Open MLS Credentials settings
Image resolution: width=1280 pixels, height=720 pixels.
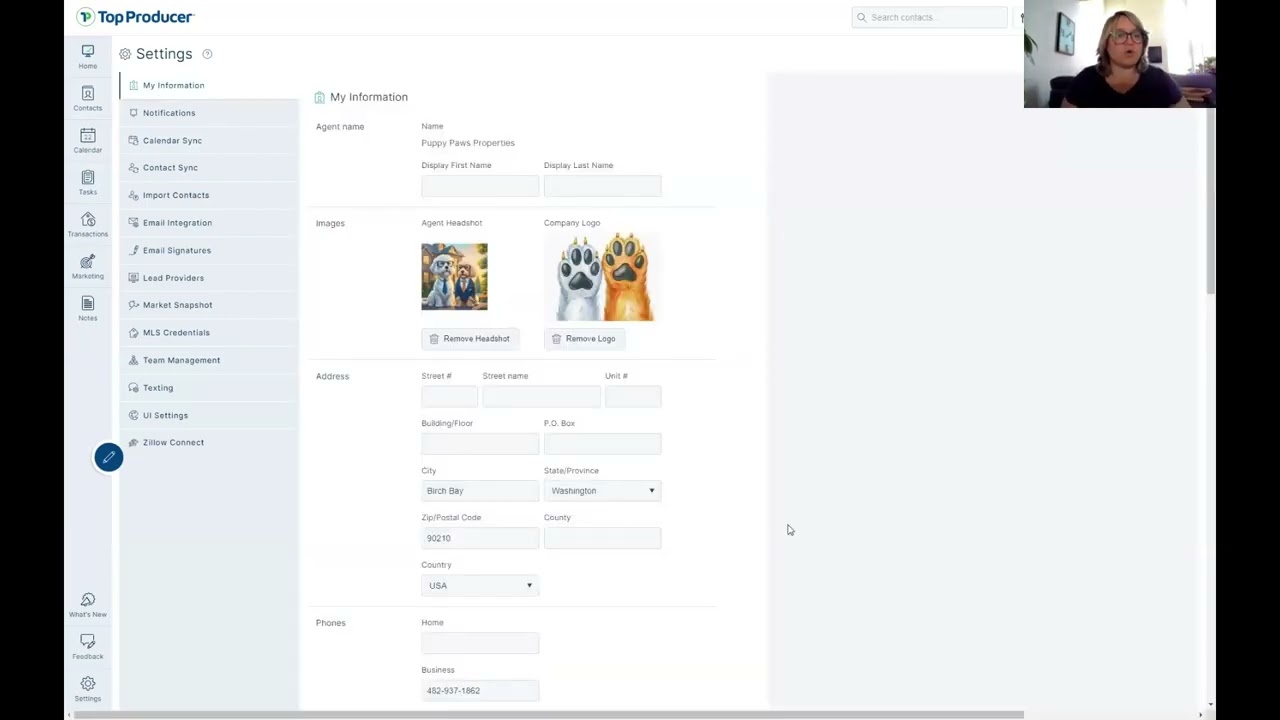[209, 332]
